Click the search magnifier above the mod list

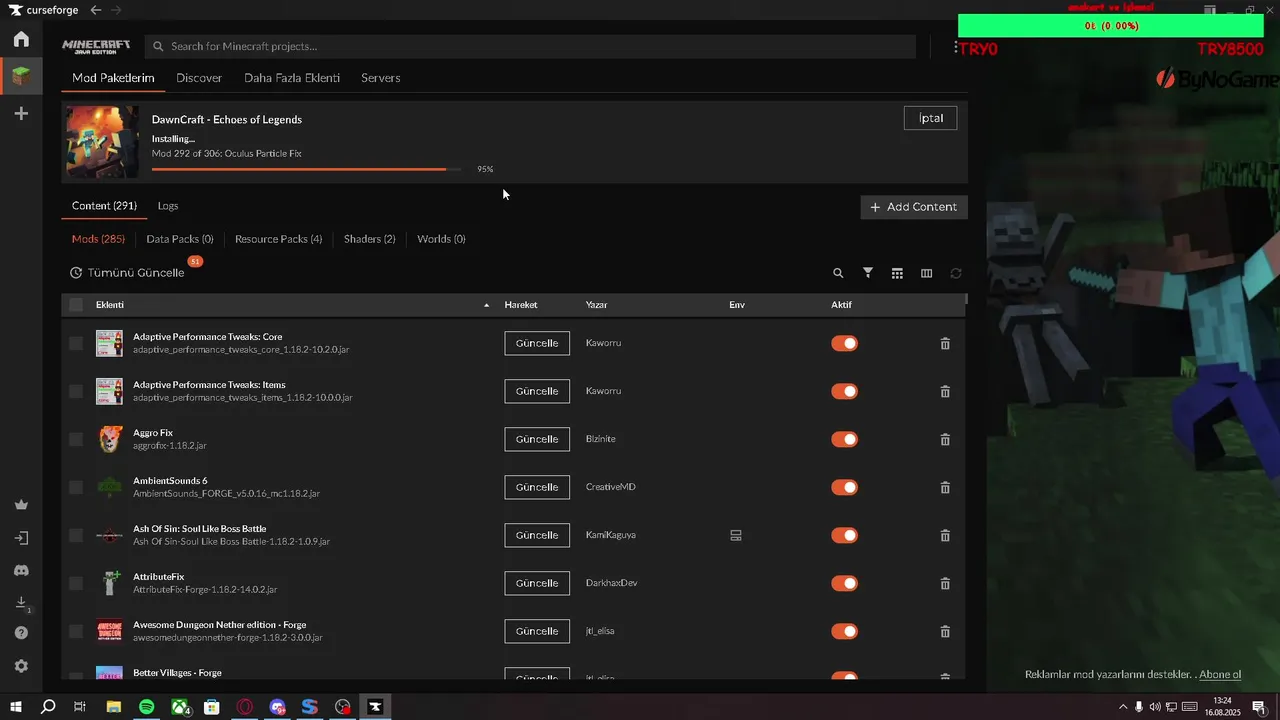(x=838, y=273)
